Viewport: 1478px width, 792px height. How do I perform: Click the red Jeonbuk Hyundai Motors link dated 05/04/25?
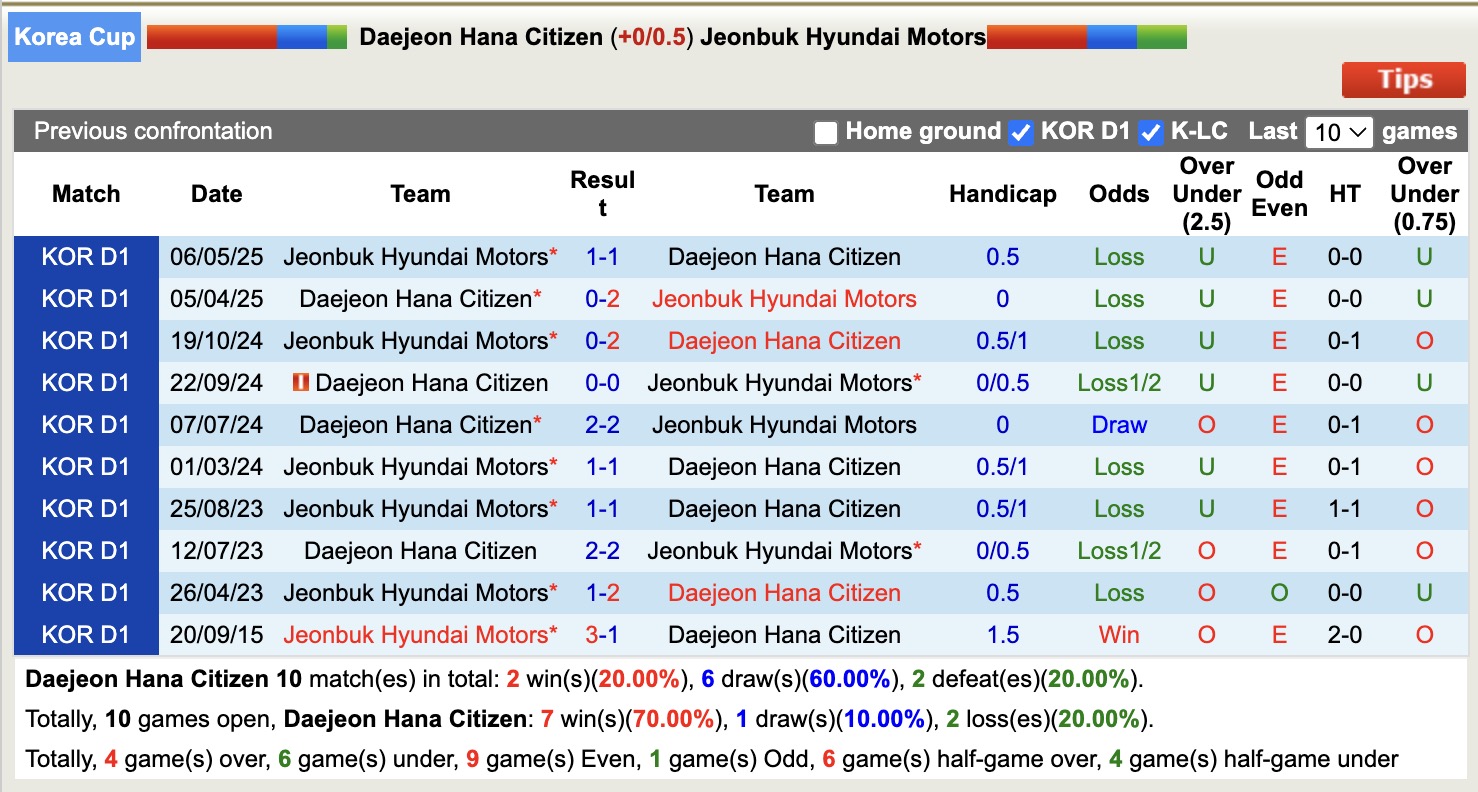(x=784, y=298)
